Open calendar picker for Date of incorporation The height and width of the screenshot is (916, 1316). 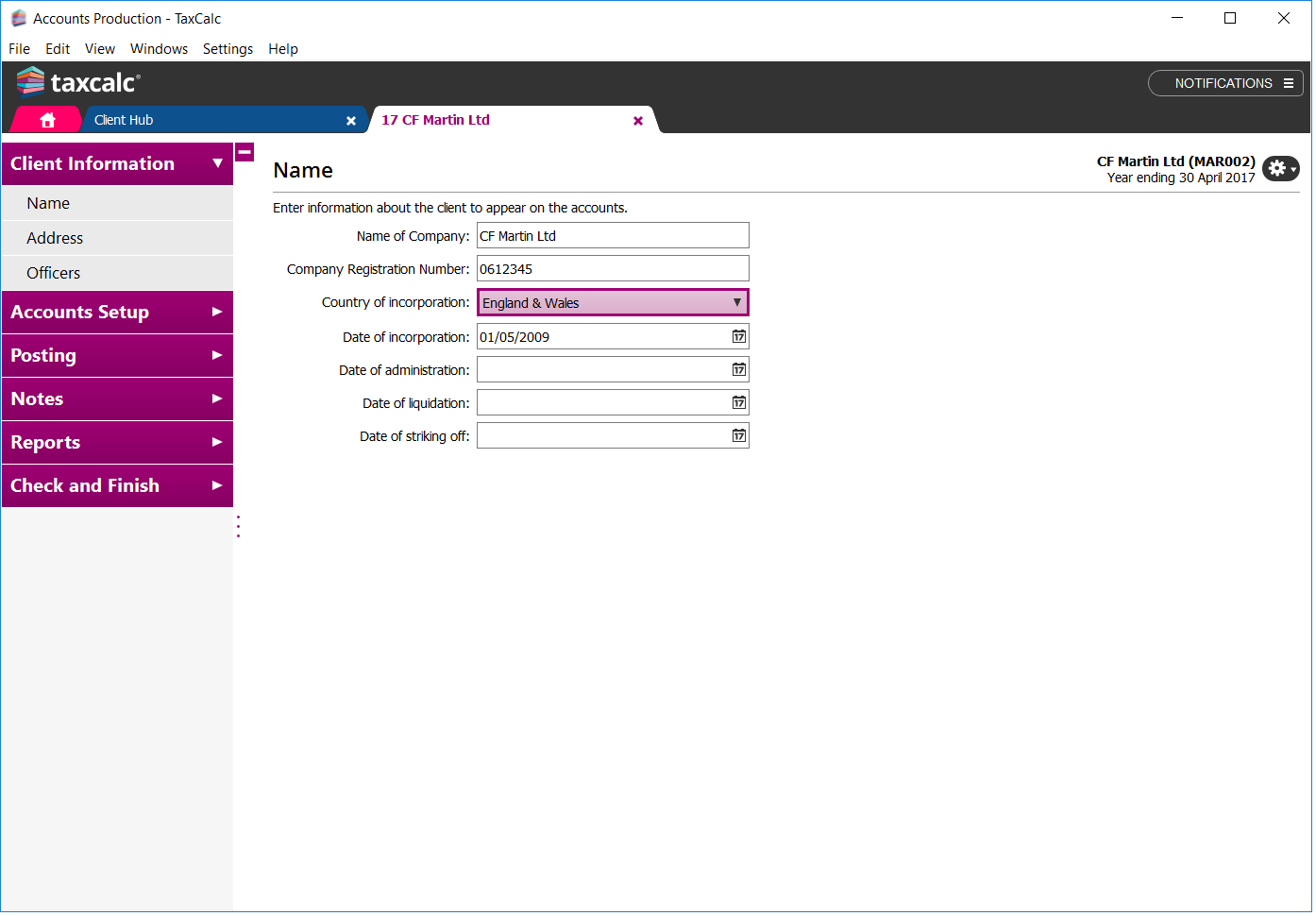pyautogui.click(x=738, y=337)
